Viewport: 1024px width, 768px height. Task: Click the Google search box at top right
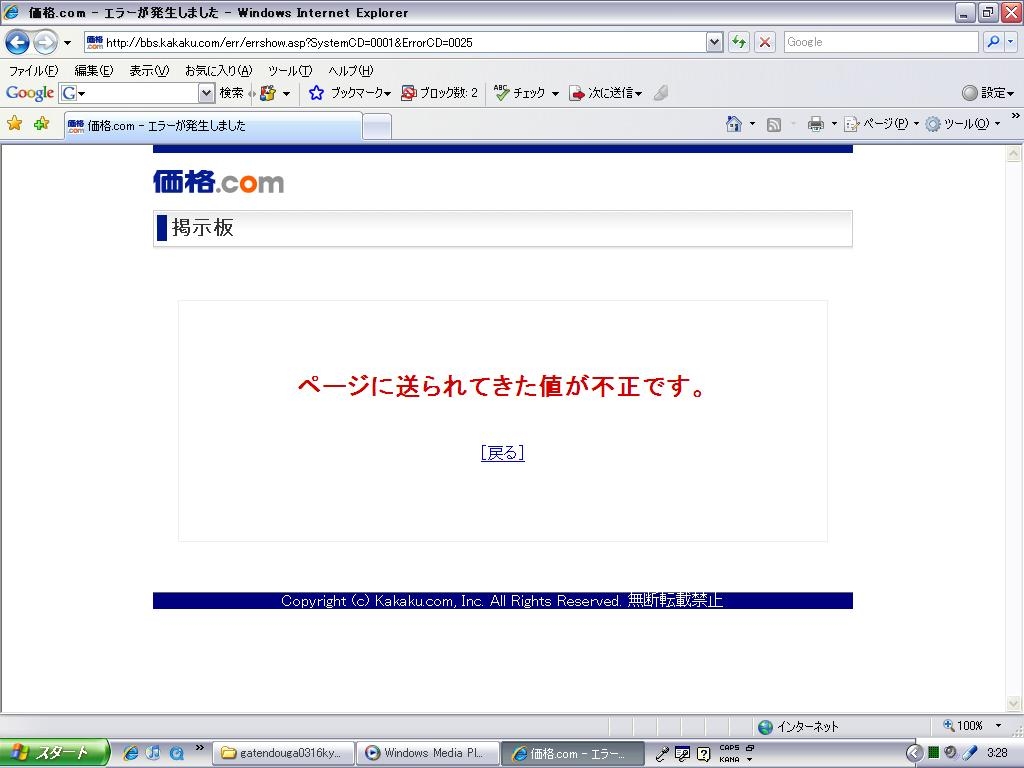pos(880,42)
